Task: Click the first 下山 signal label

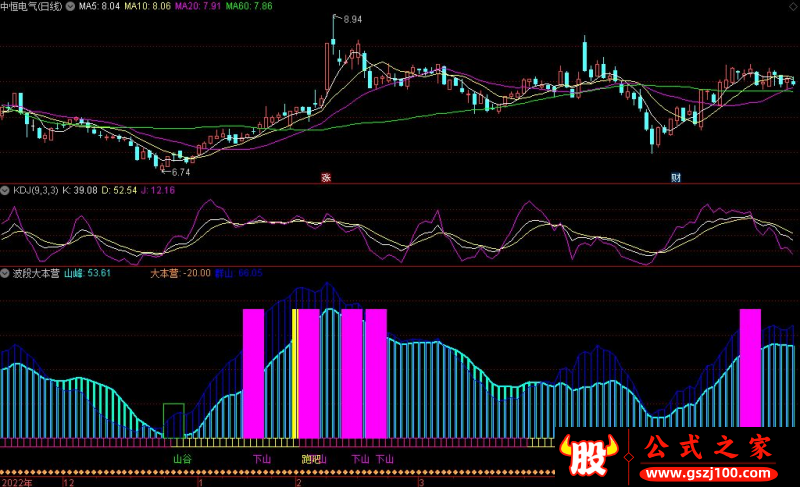Action: tap(262, 459)
